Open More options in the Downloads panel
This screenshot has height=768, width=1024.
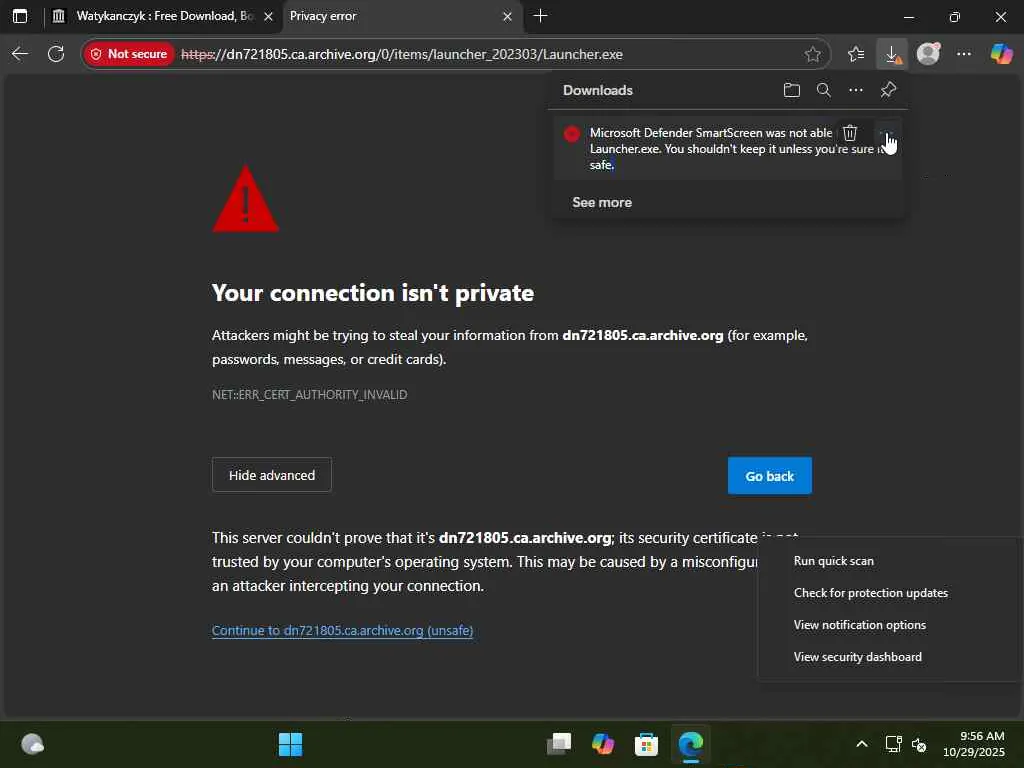pyautogui.click(x=856, y=90)
